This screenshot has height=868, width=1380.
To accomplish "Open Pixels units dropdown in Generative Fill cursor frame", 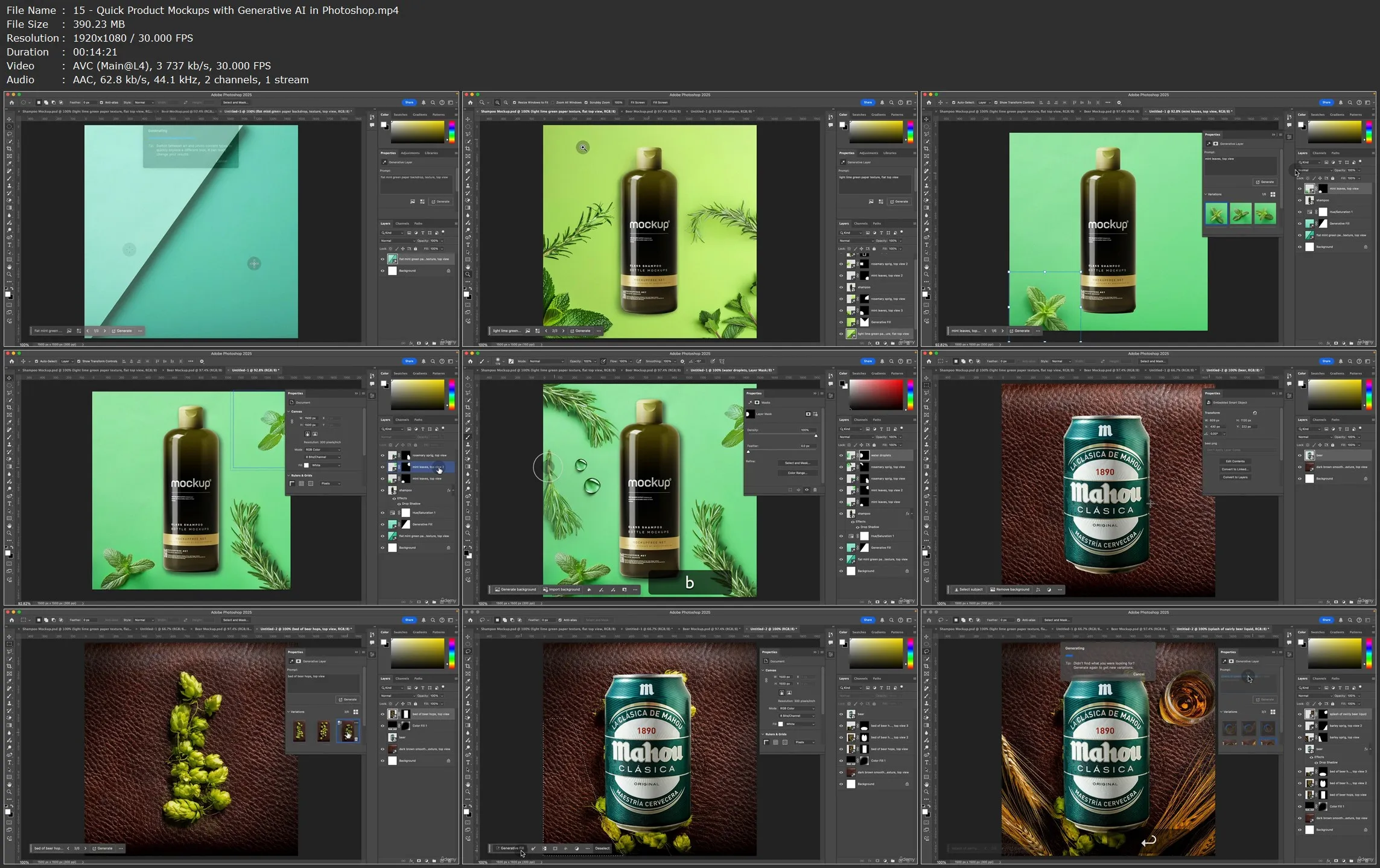I will tap(804, 743).
